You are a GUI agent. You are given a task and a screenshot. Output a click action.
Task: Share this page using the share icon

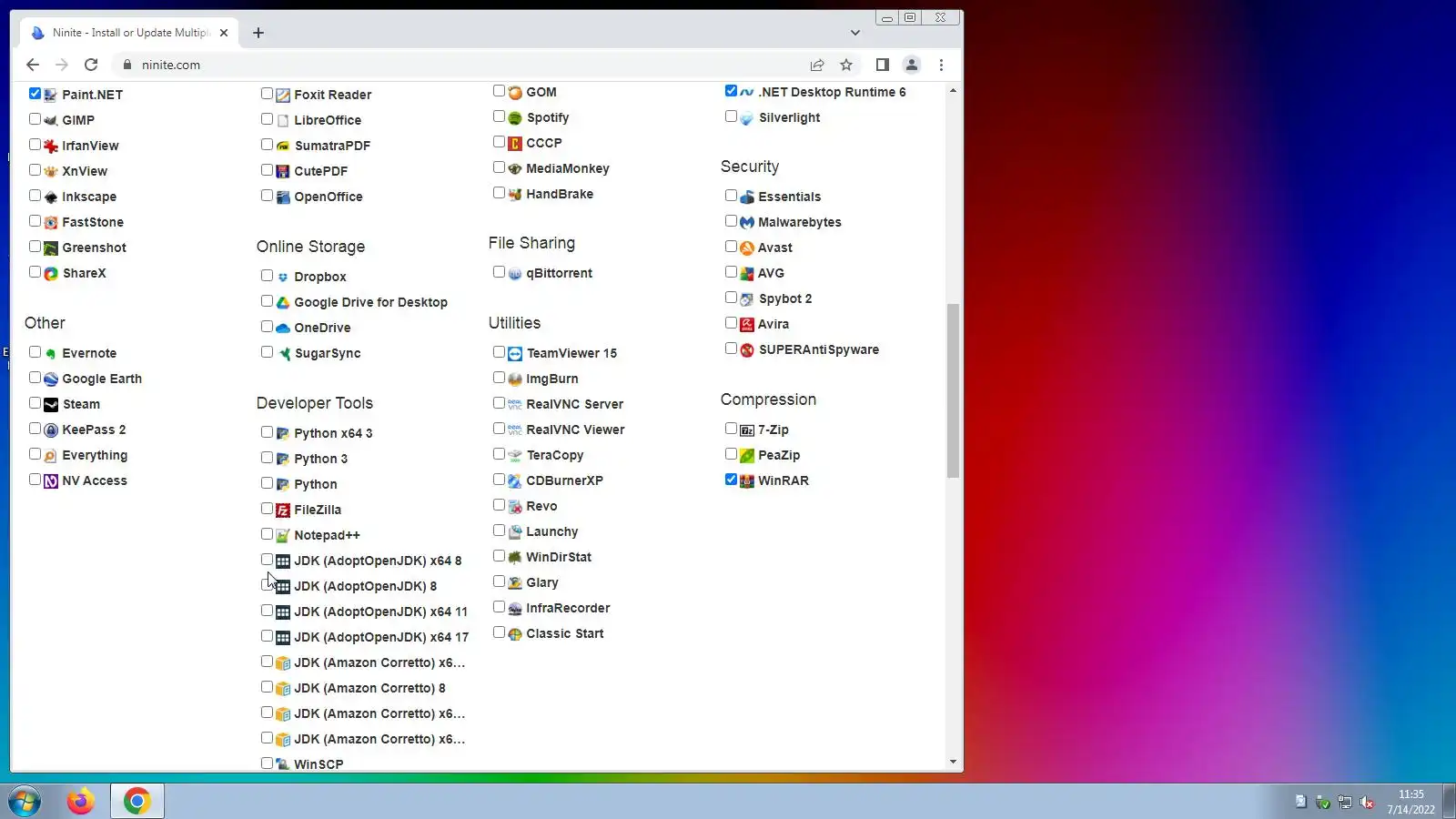817,65
